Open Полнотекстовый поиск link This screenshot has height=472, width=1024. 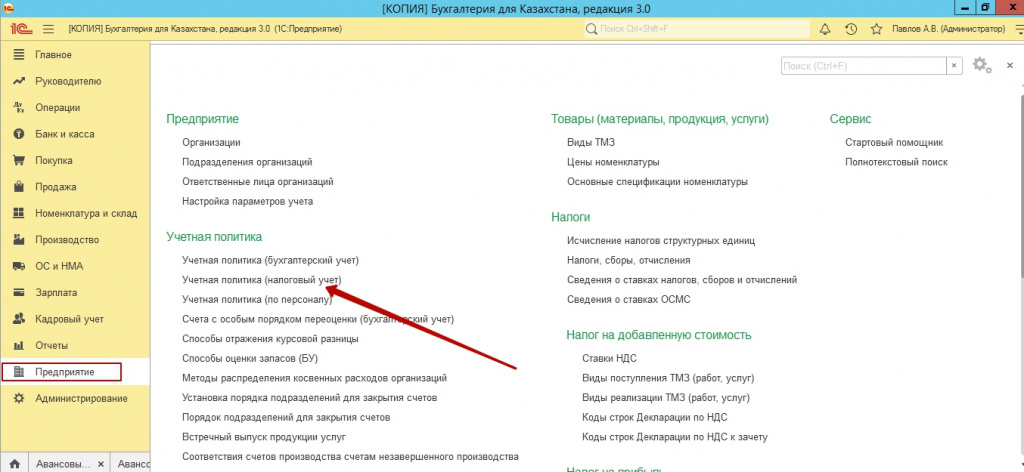click(896, 161)
